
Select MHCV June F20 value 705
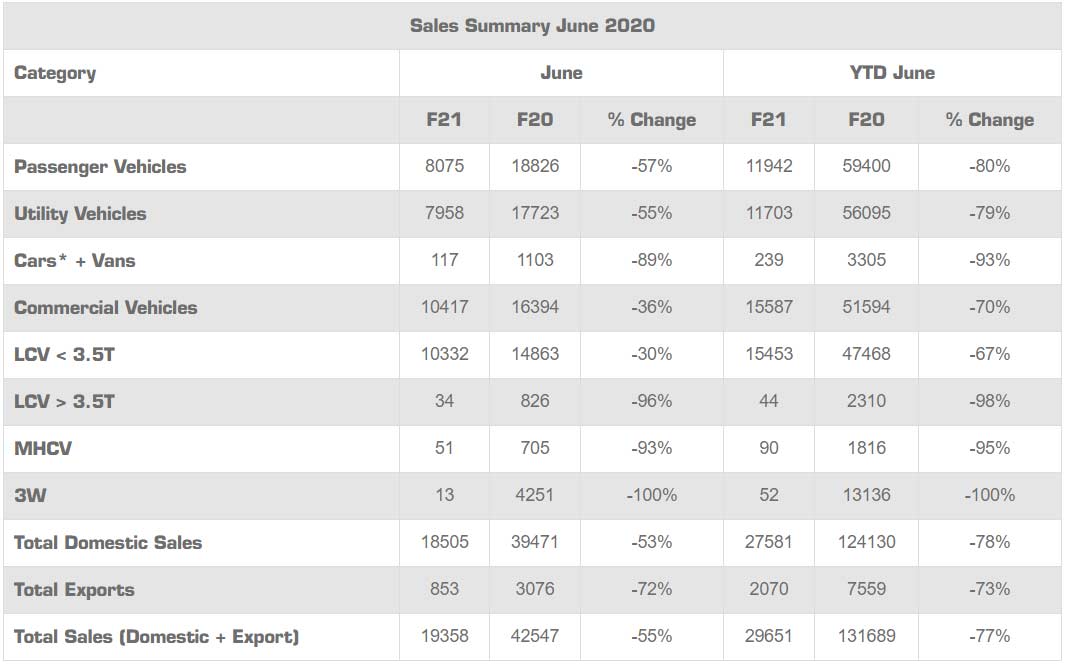pyautogui.click(x=535, y=449)
